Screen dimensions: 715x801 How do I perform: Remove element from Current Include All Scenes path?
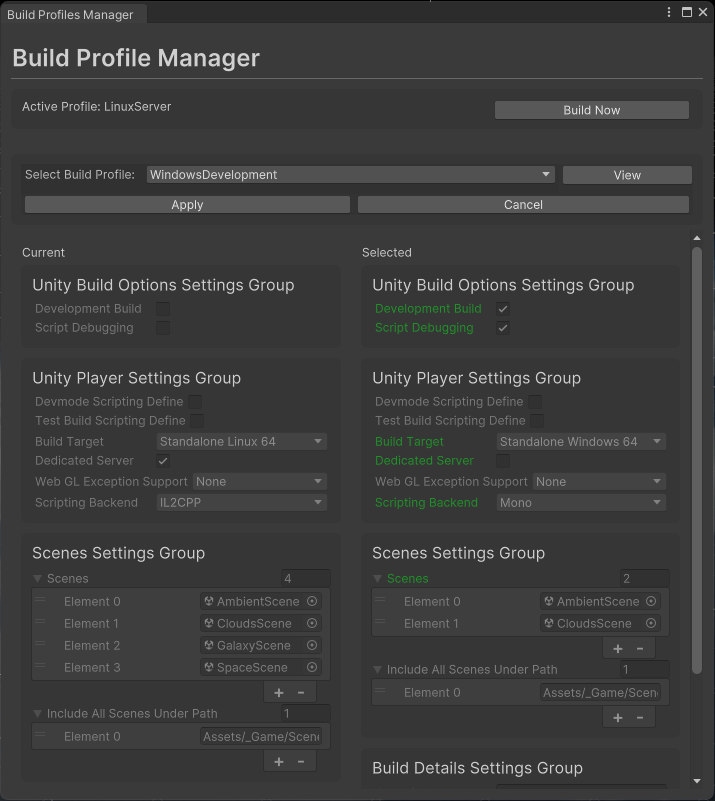point(301,761)
